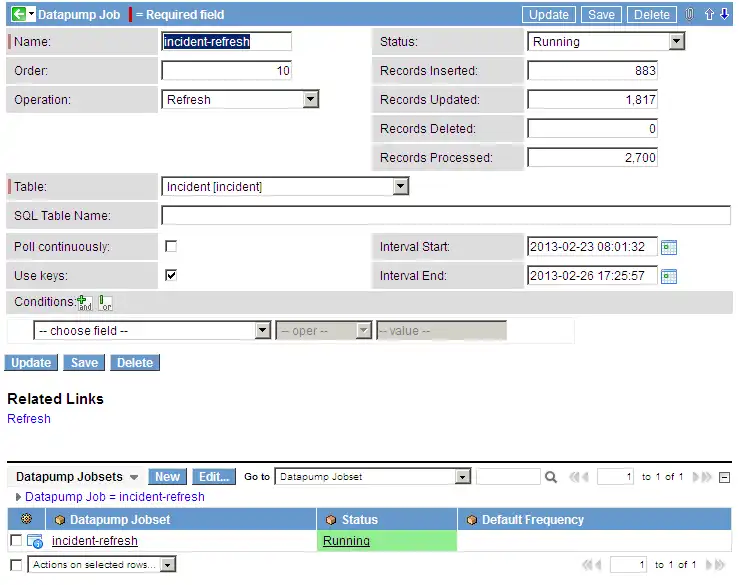Image resolution: width=739 pixels, height=585 pixels.
Task: Click the list search text box
Action: (x=508, y=477)
